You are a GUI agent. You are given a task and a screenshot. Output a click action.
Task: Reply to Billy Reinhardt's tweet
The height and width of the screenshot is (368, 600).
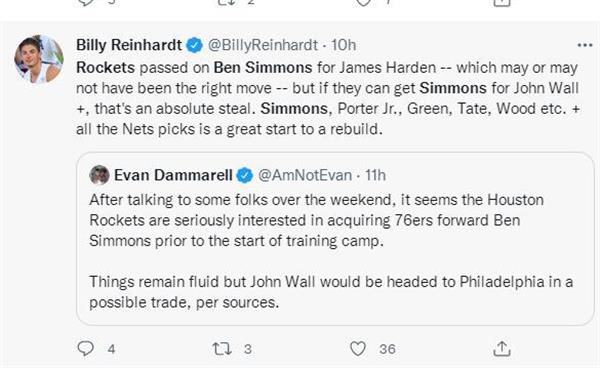(x=85, y=348)
